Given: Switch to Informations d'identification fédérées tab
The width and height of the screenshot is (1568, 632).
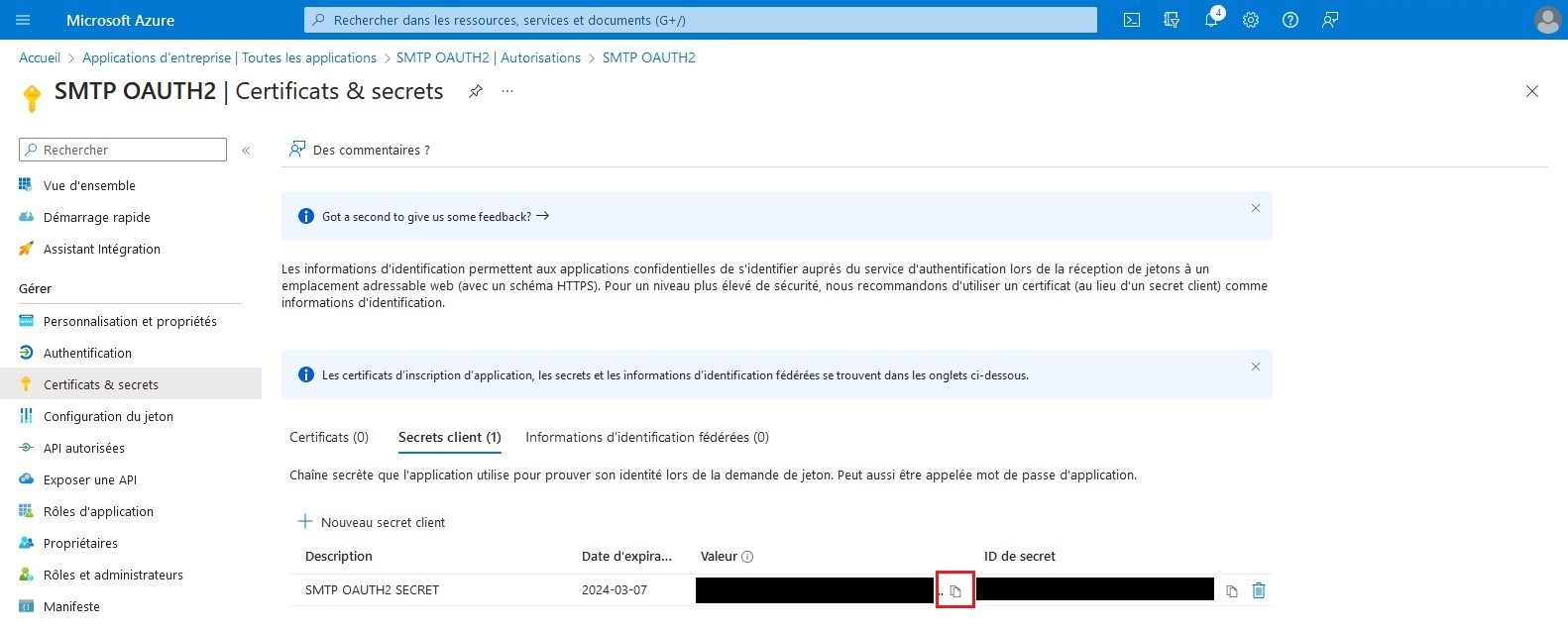Looking at the screenshot, I should click(x=647, y=437).
